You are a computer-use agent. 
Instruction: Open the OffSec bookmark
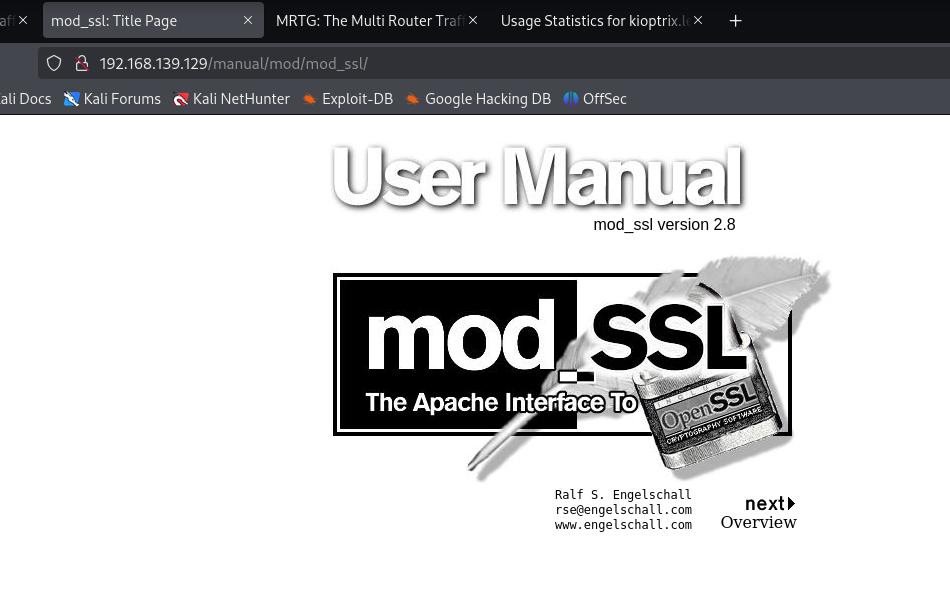tap(595, 99)
